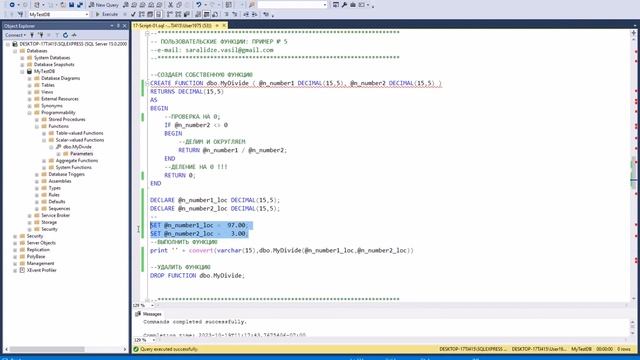
Task: Click the Object Explorer Refresh icon
Action: [65, 35]
